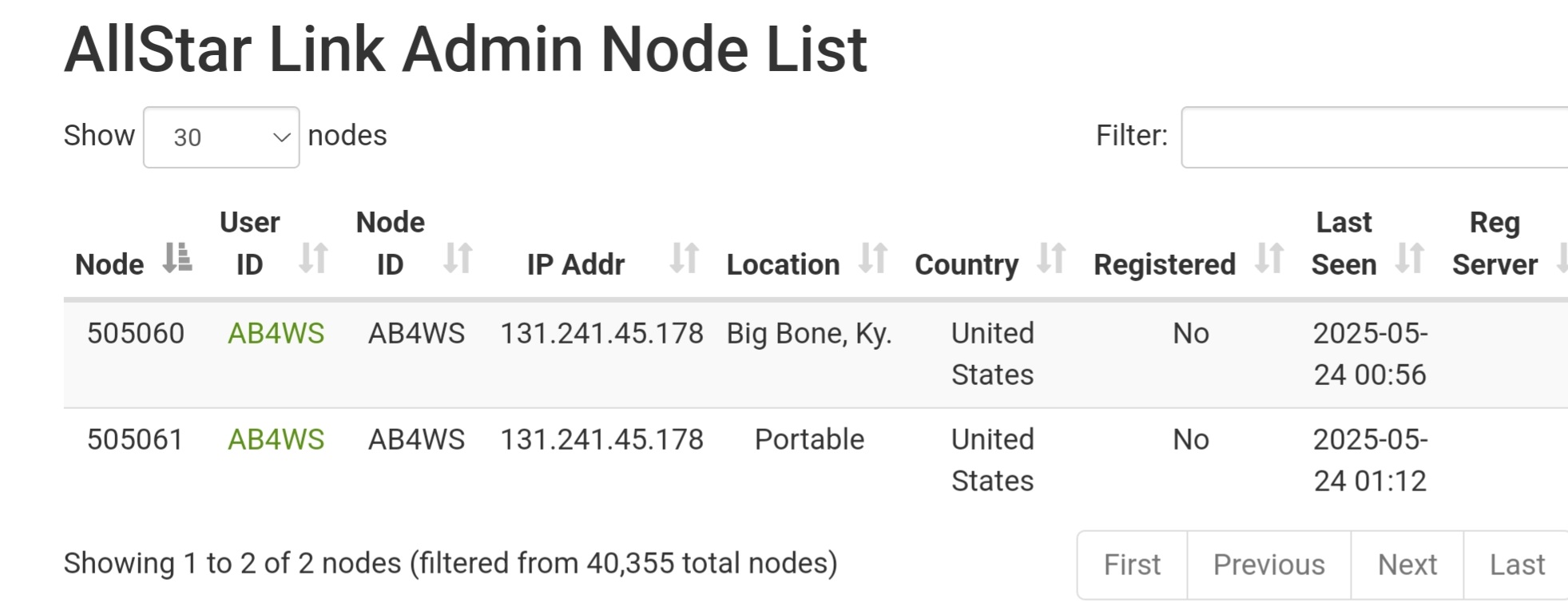Go to Next page of results
This screenshot has height=615, width=1568.
(1407, 565)
